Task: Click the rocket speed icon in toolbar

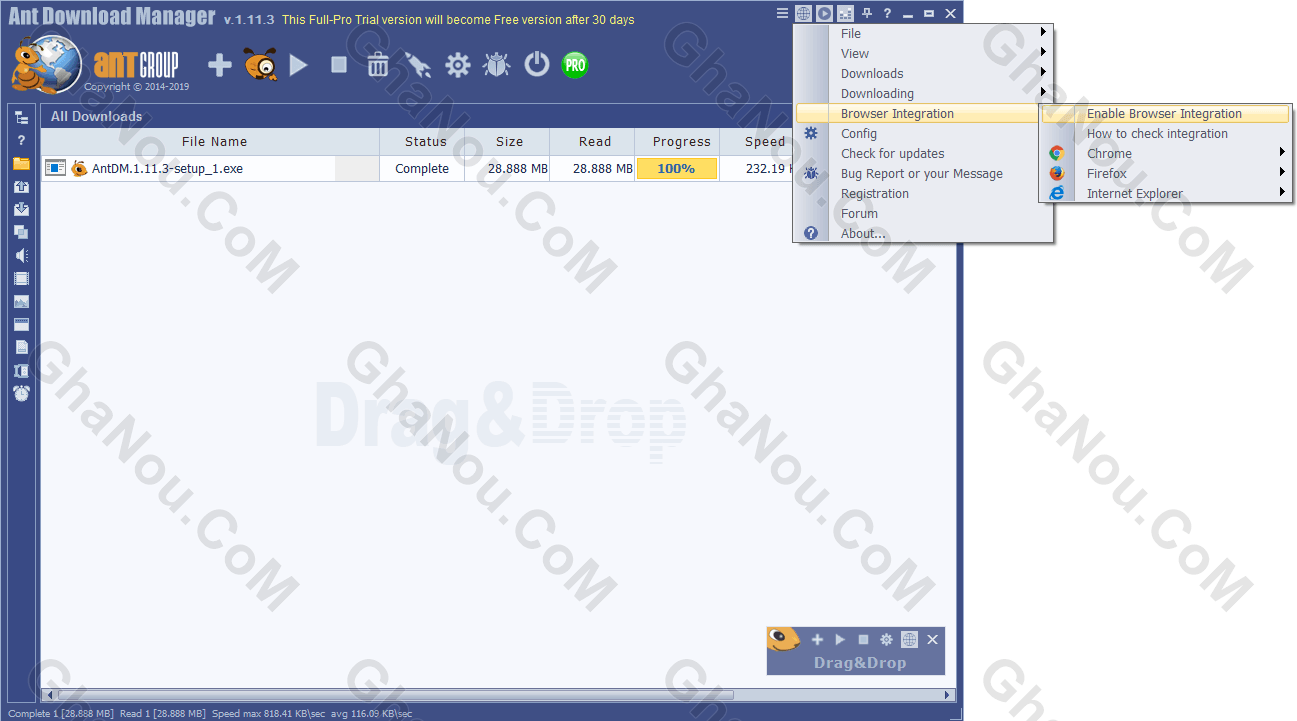Action: pos(417,66)
